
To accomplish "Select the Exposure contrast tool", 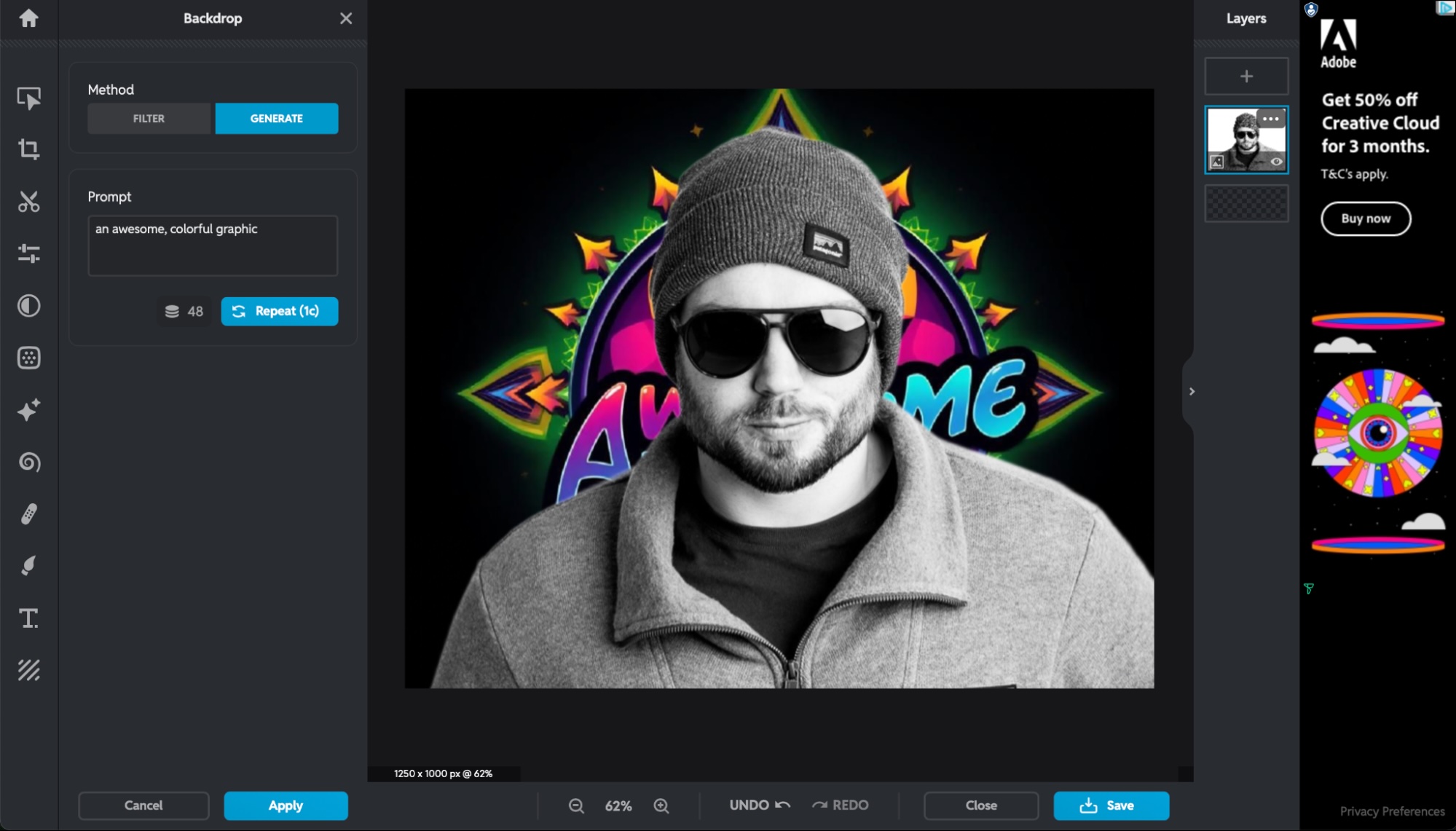I will click(28, 306).
